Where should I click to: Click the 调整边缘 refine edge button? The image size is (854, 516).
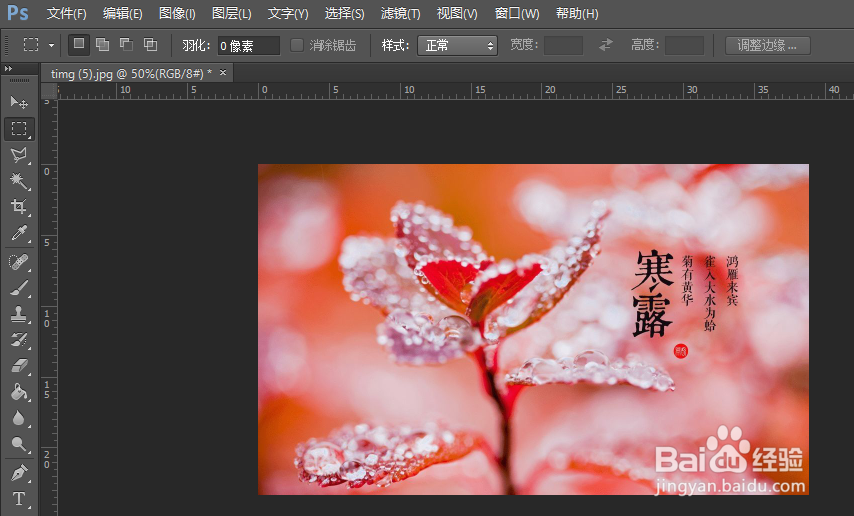[768, 45]
